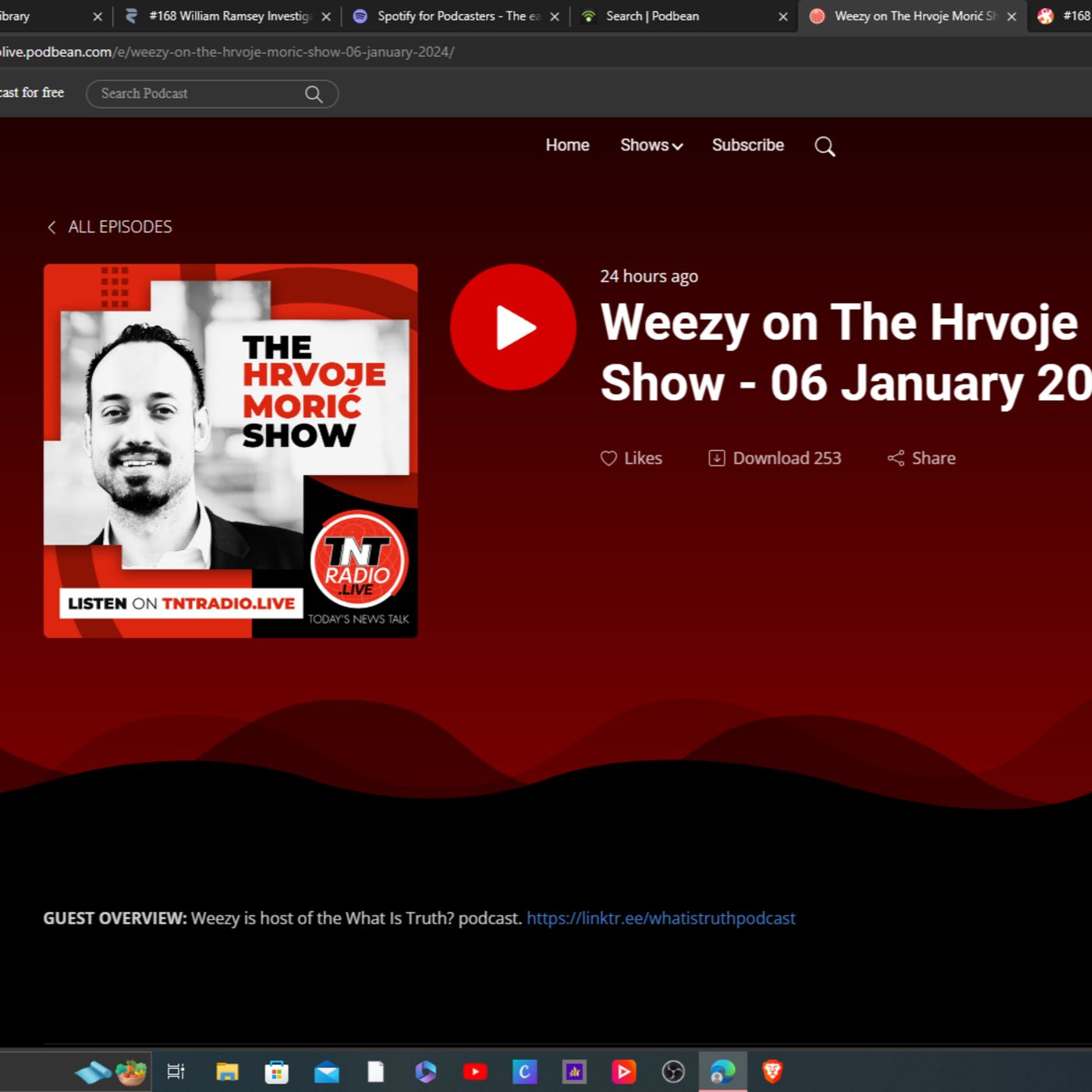Image resolution: width=1092 pixels, height=1092 pixels.
Task: Select the Weezy on The Hrvoje Morić tab
Action: coord(914,16)
